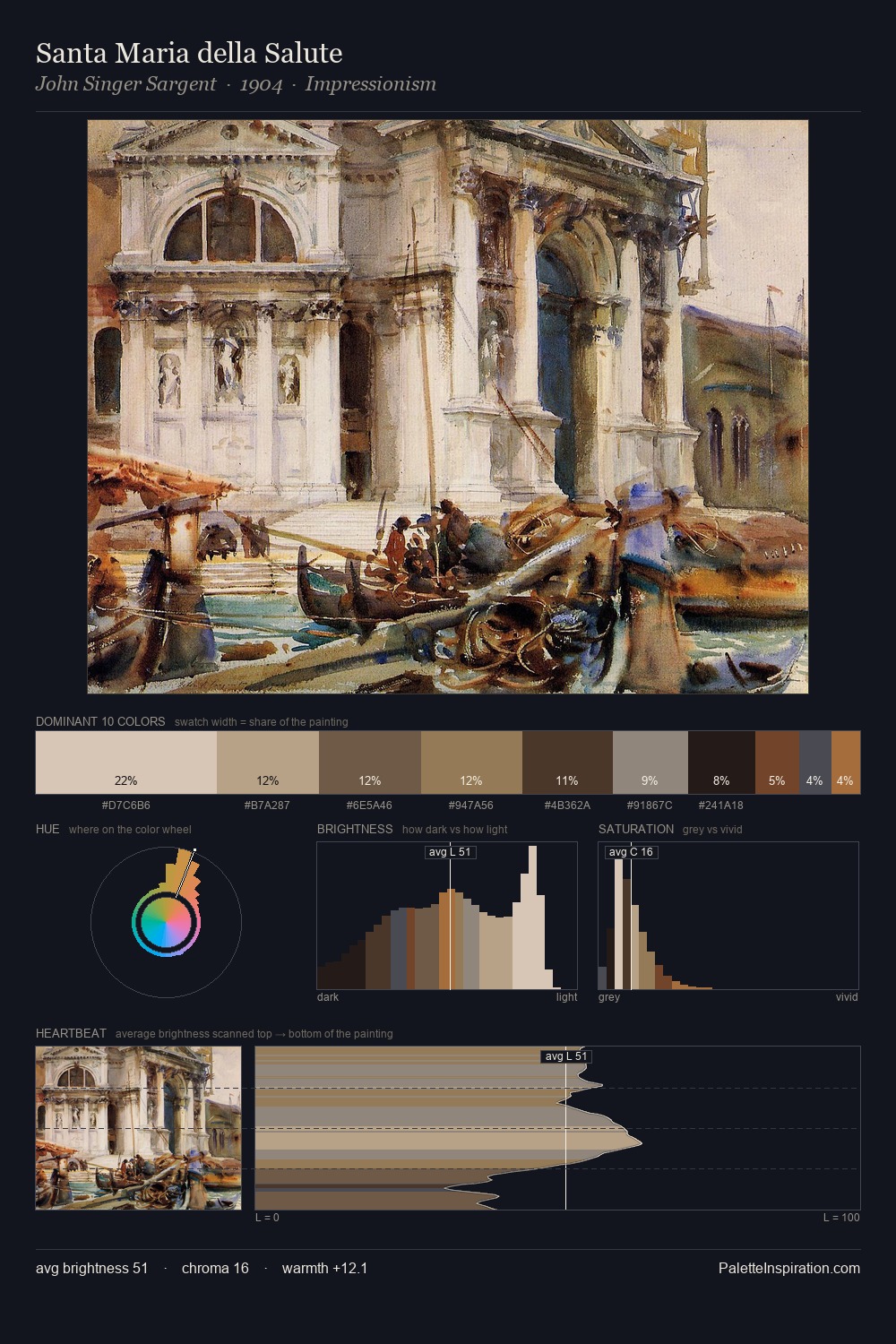Click the 'avg C 16' saturation label
896x1344 pixels.
(631, 852)
